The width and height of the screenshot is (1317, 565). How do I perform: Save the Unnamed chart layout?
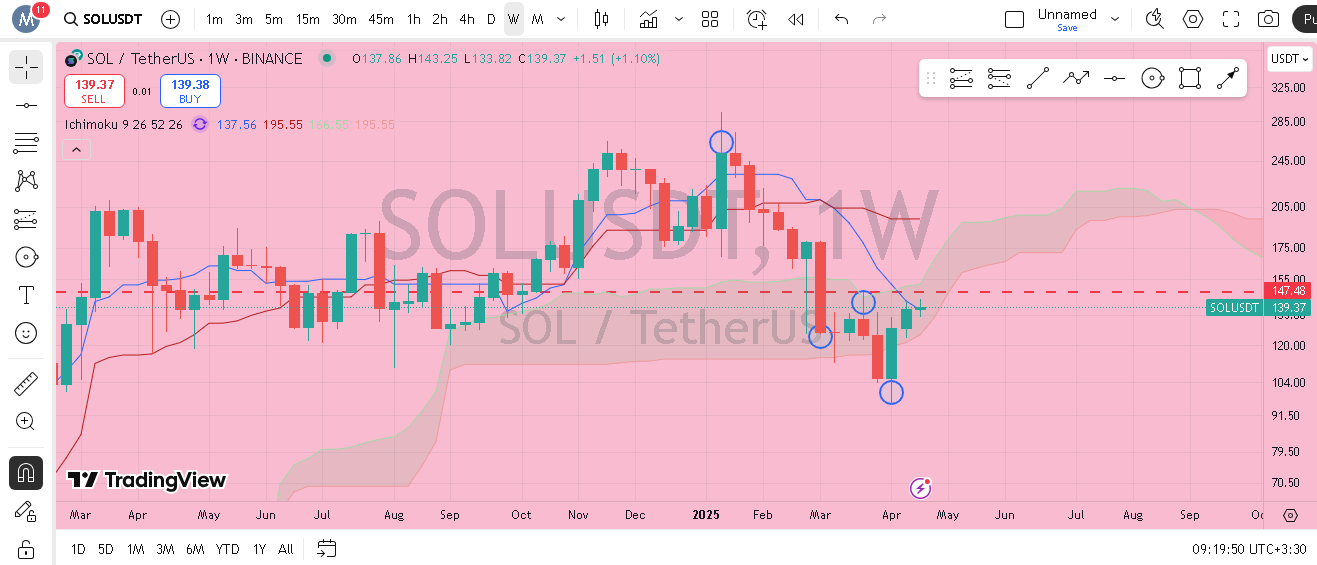1067,28
